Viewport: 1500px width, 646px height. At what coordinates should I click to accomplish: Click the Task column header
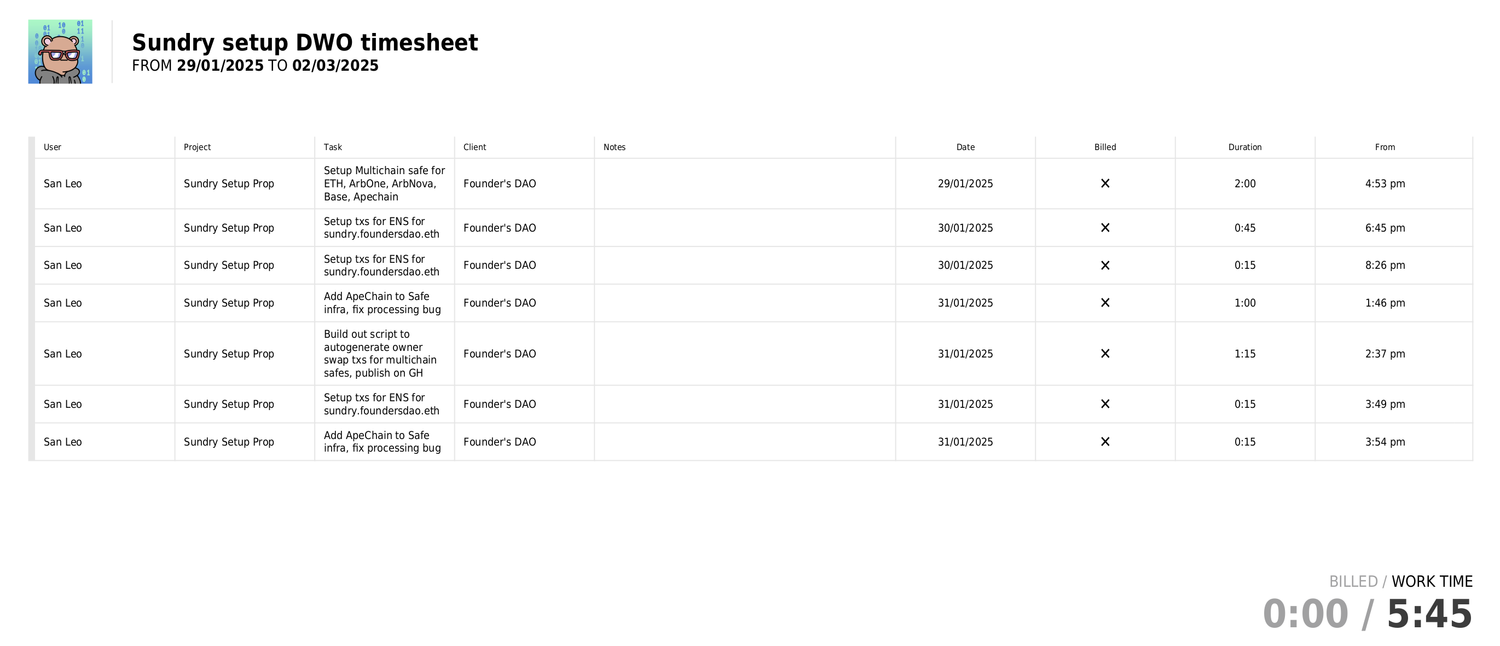pyautogui.click(x=333, y=147)
